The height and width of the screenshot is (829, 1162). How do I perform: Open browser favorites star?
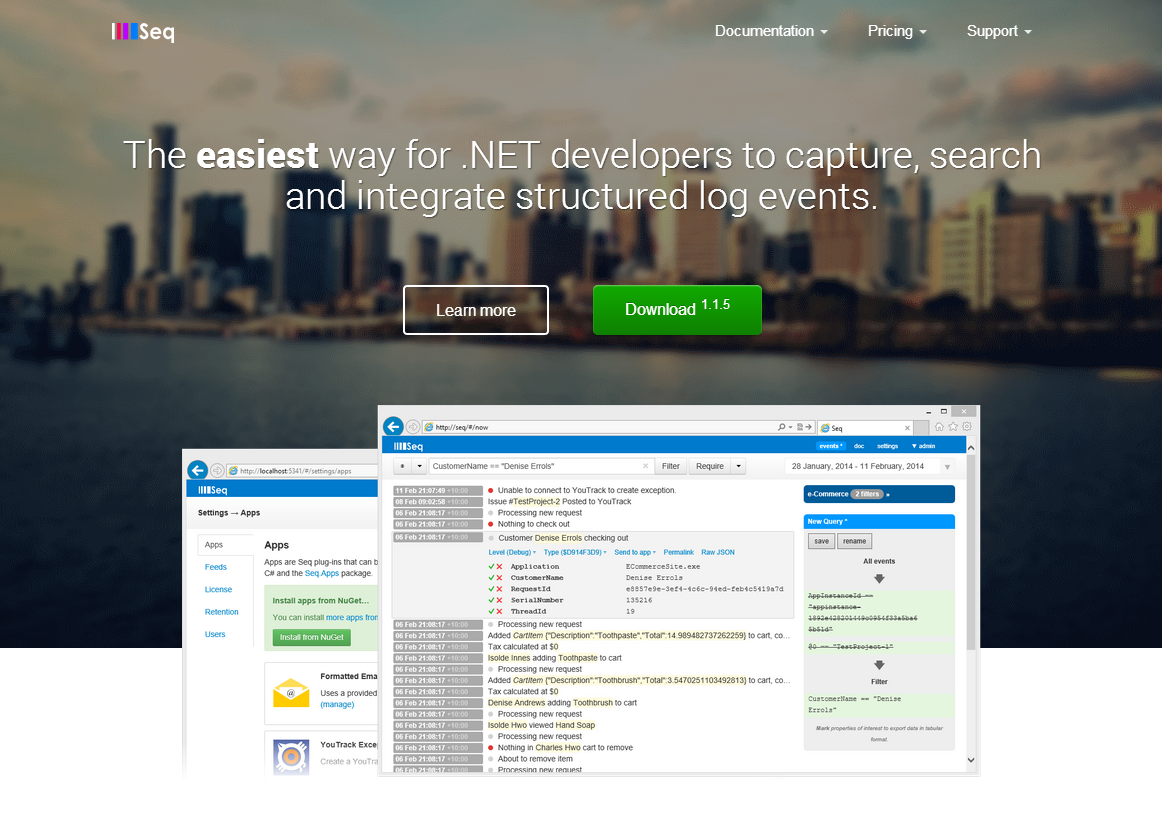pyautogui.click(x=953, y=427)
